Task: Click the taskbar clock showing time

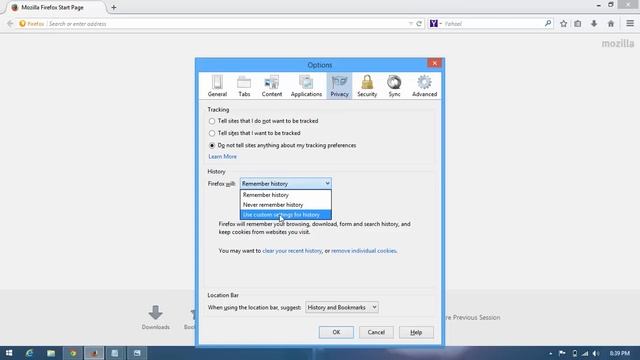Action: (x=620, y=353)
